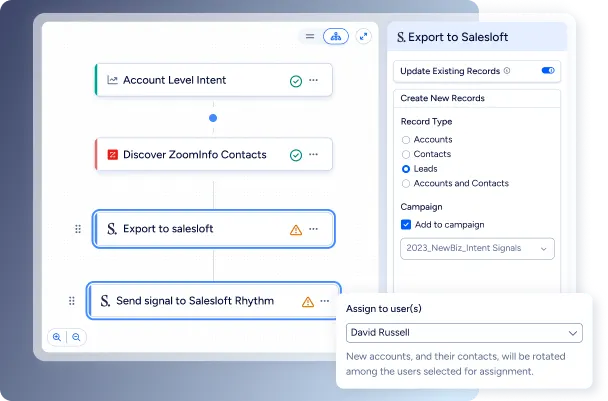The height and width of the screenshot is (401, 608).
Task: Click the Export to Salesloft panel title
Action: tap(458, 37)
